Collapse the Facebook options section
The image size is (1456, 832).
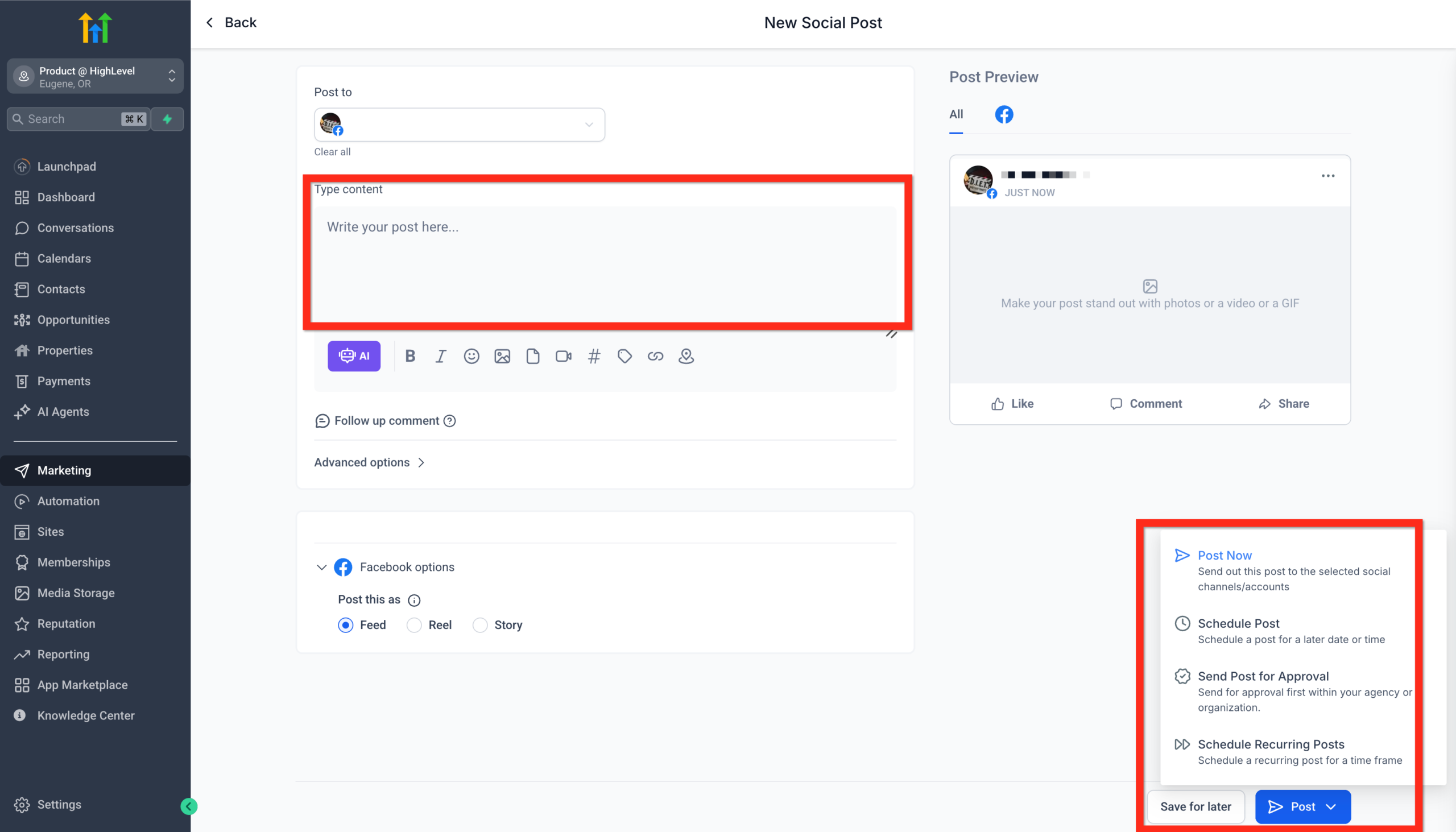point(322,567)
